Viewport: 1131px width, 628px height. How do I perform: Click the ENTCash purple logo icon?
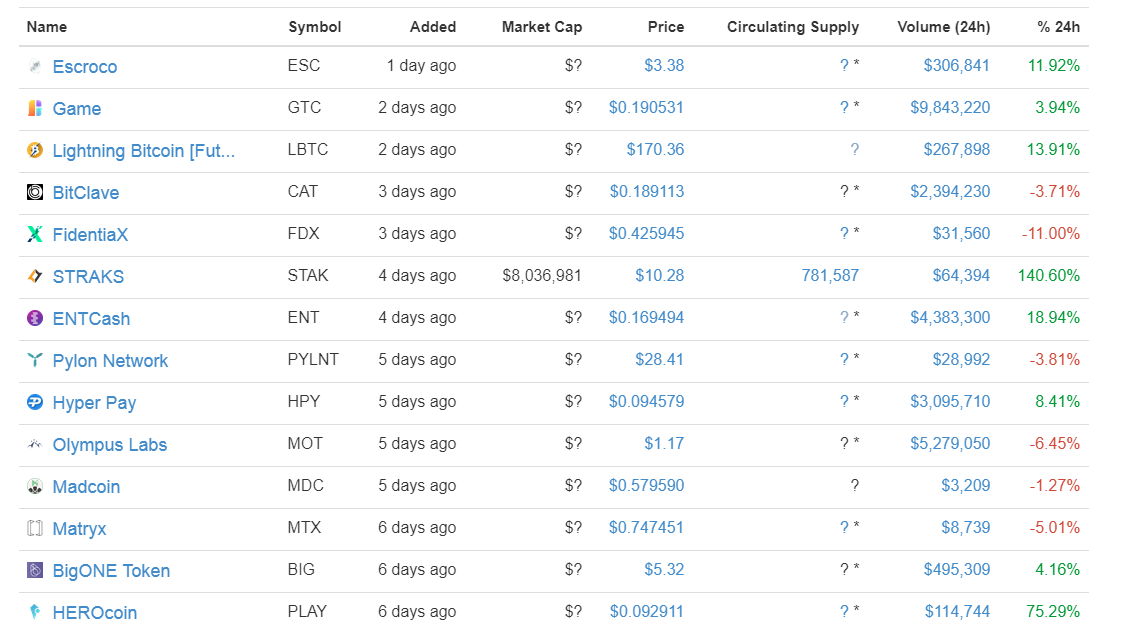click(x=35, y=318)
